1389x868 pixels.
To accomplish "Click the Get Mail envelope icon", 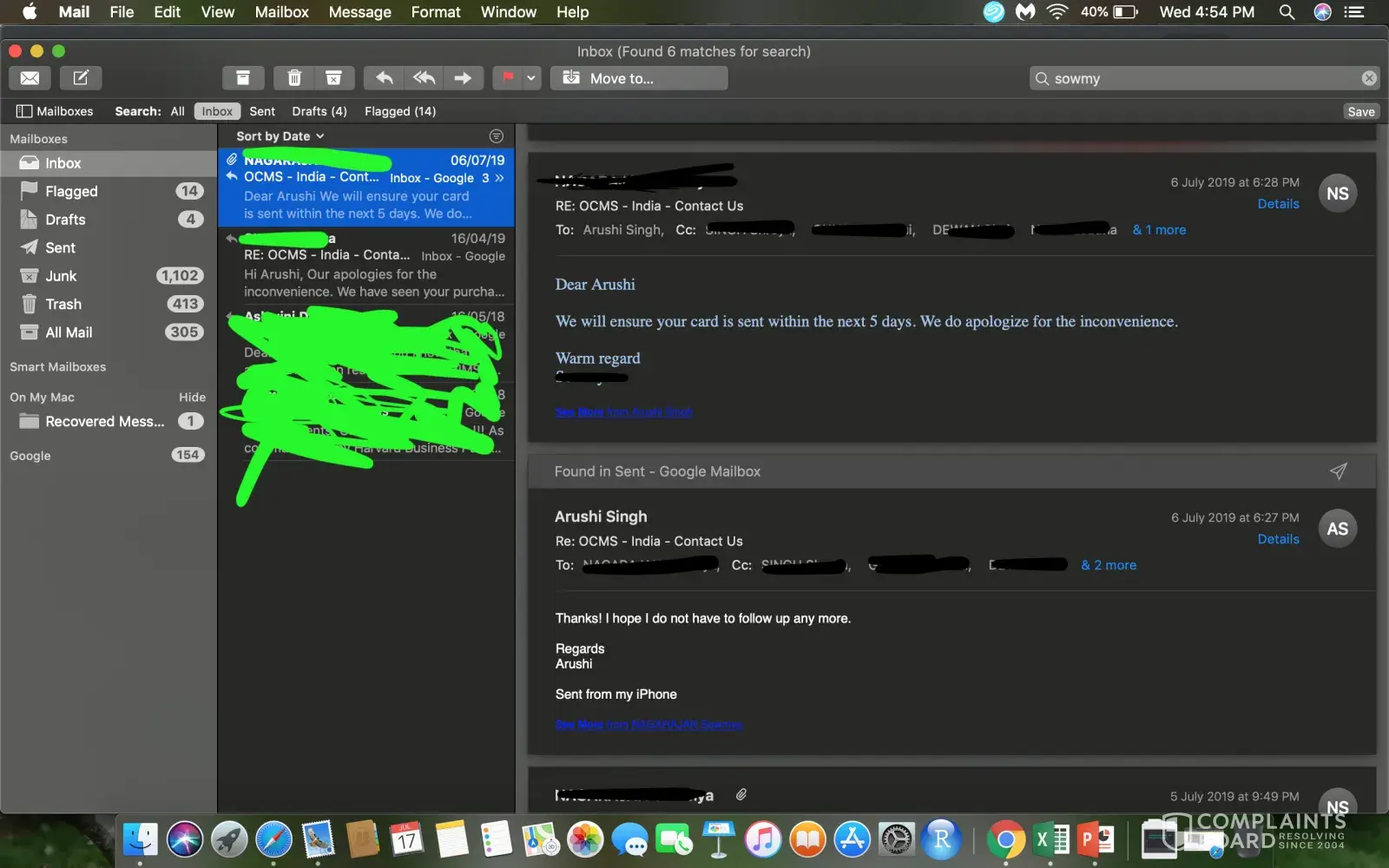I will coord(30,78).
